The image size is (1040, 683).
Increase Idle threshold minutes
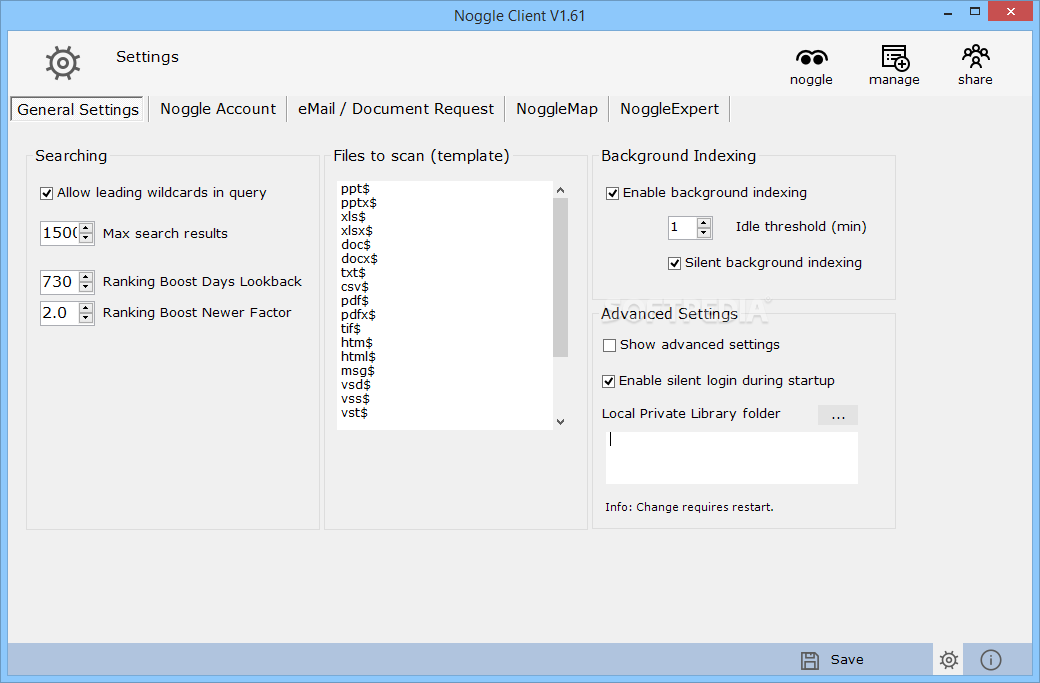pos(704,223)
